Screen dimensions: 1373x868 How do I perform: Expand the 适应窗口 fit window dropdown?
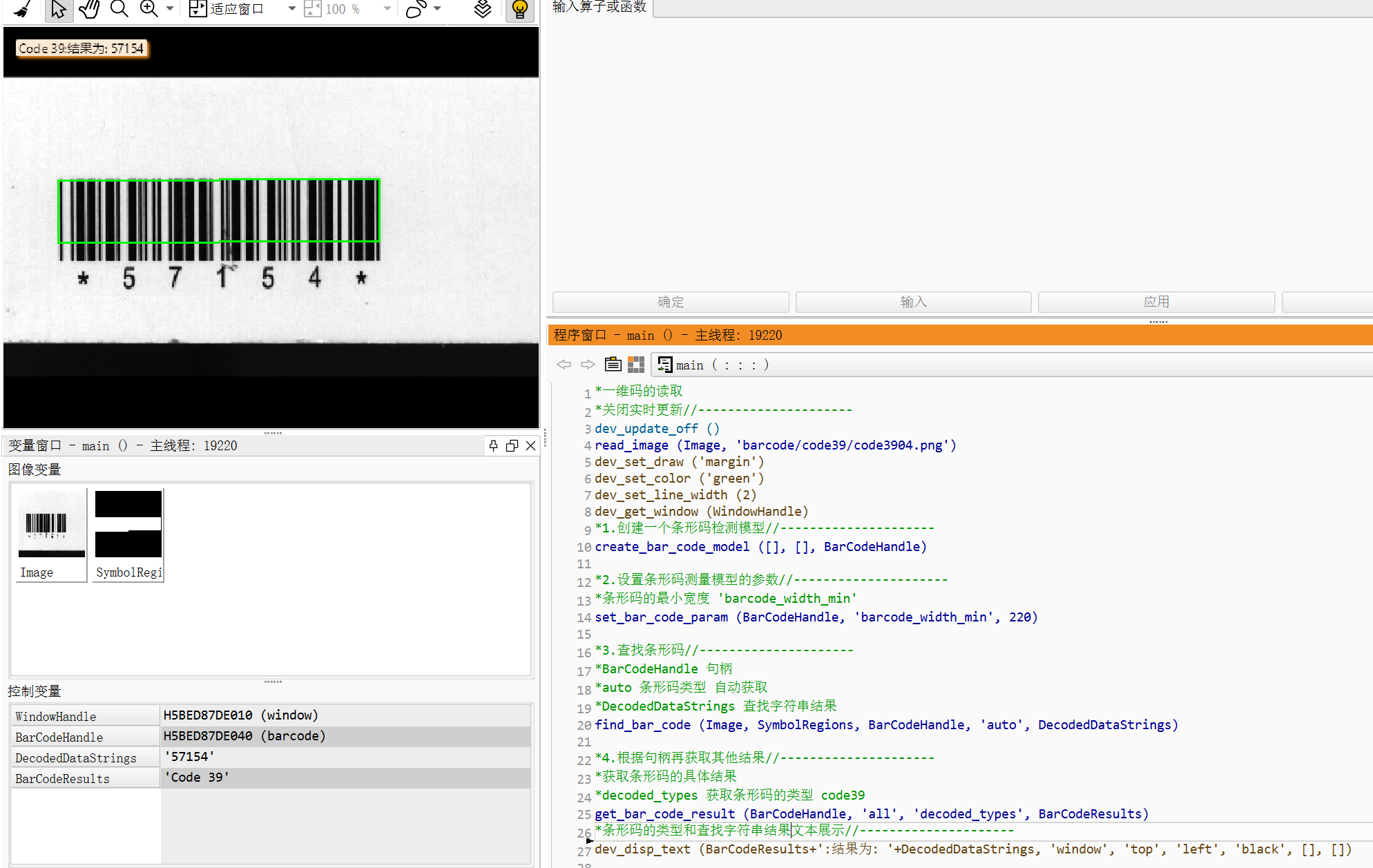pos(291,9)
